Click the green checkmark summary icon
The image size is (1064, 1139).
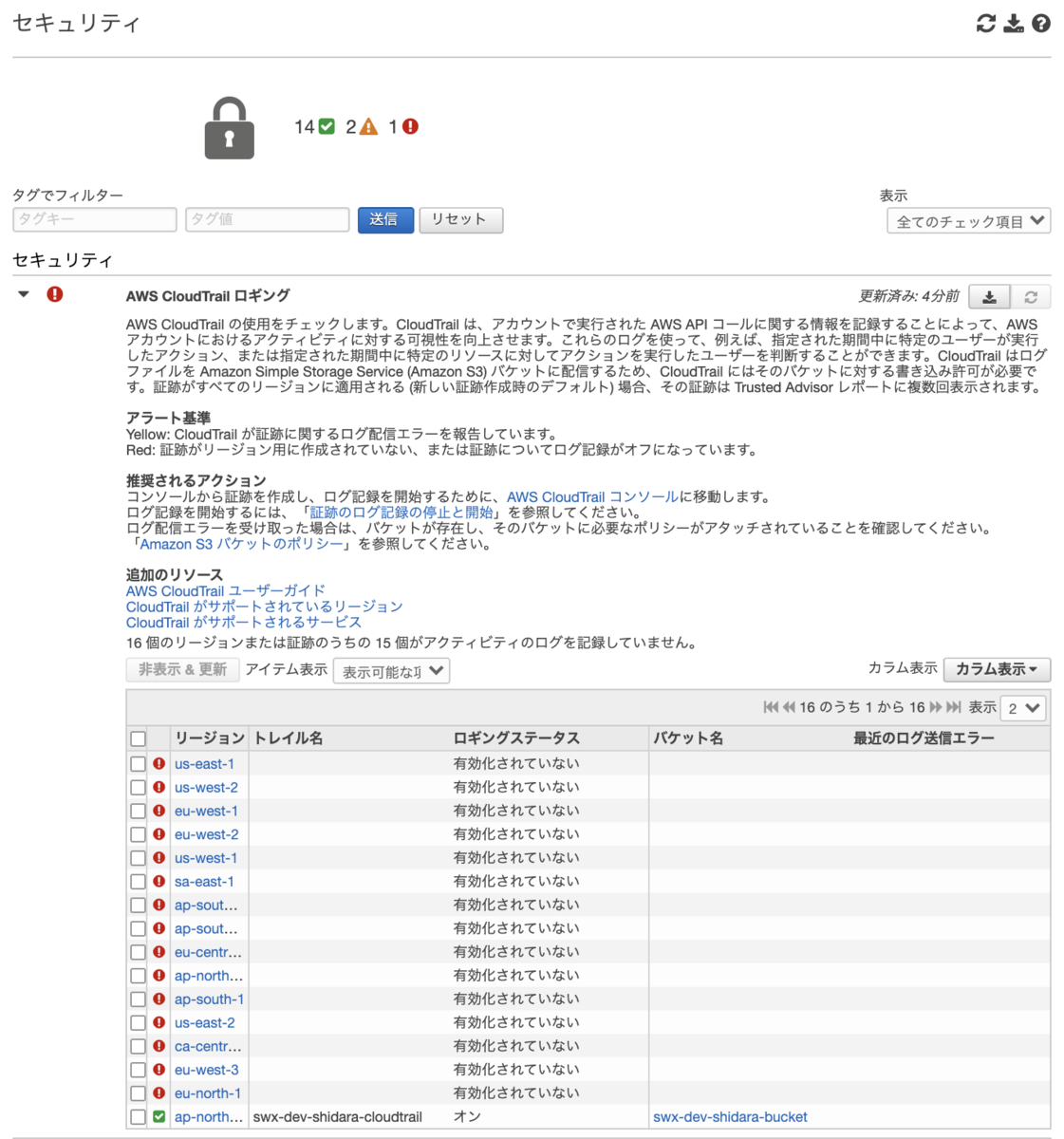click(327, 124)
